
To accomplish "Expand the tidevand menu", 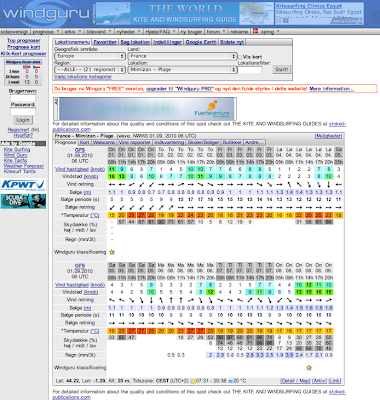I will [98, 32].
